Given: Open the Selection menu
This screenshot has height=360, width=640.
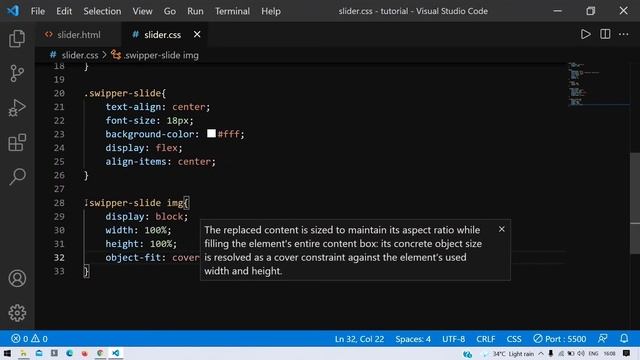Looking at the screenshot, I should coord(102,11).
